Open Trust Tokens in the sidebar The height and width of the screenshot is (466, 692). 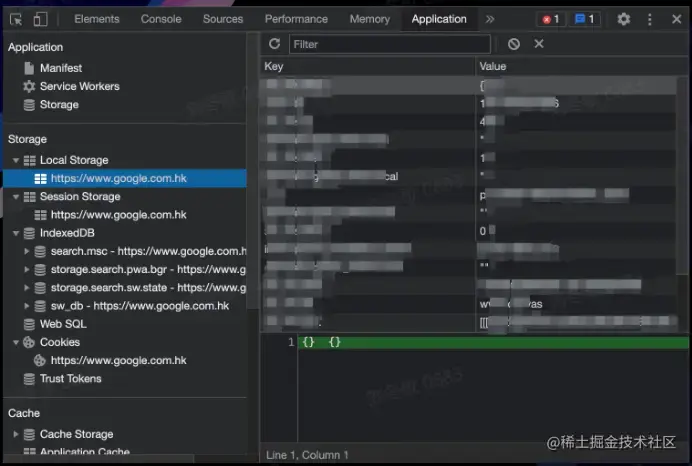pos(71,379)
